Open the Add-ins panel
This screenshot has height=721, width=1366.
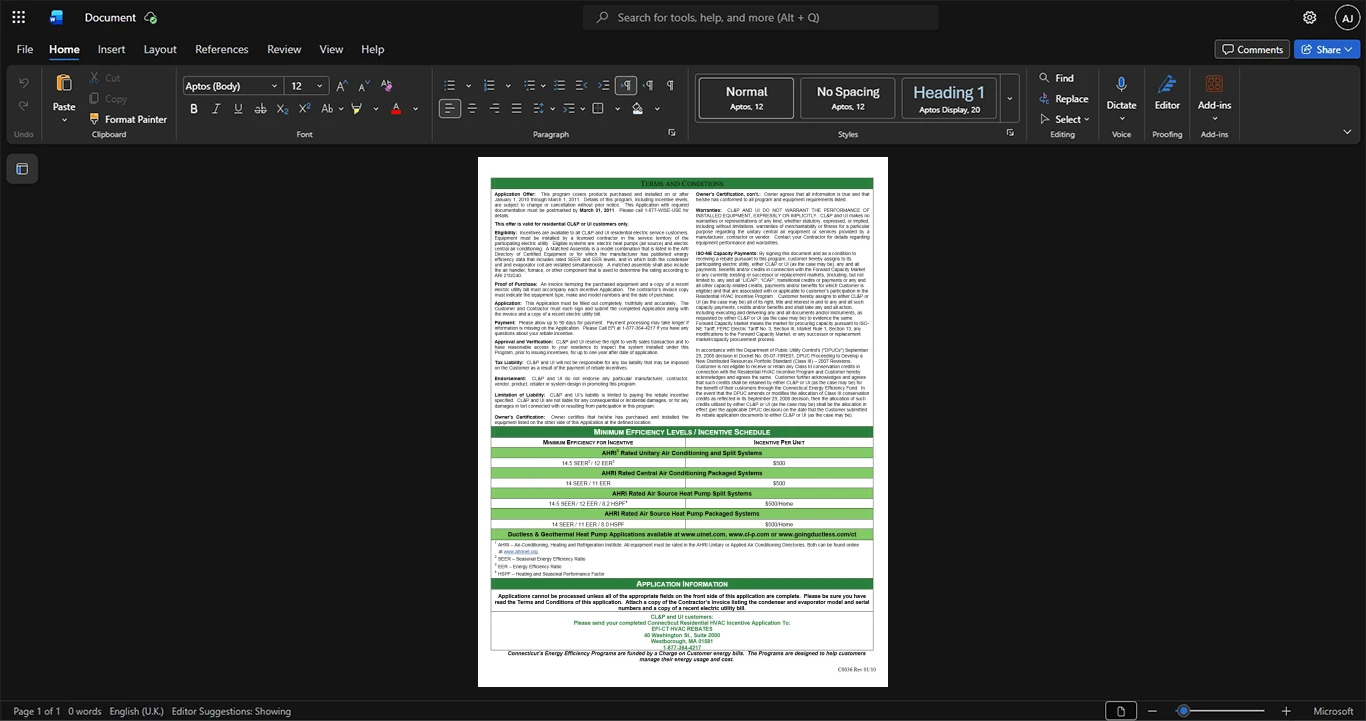pyautogui.click(x=1214, y=93)
